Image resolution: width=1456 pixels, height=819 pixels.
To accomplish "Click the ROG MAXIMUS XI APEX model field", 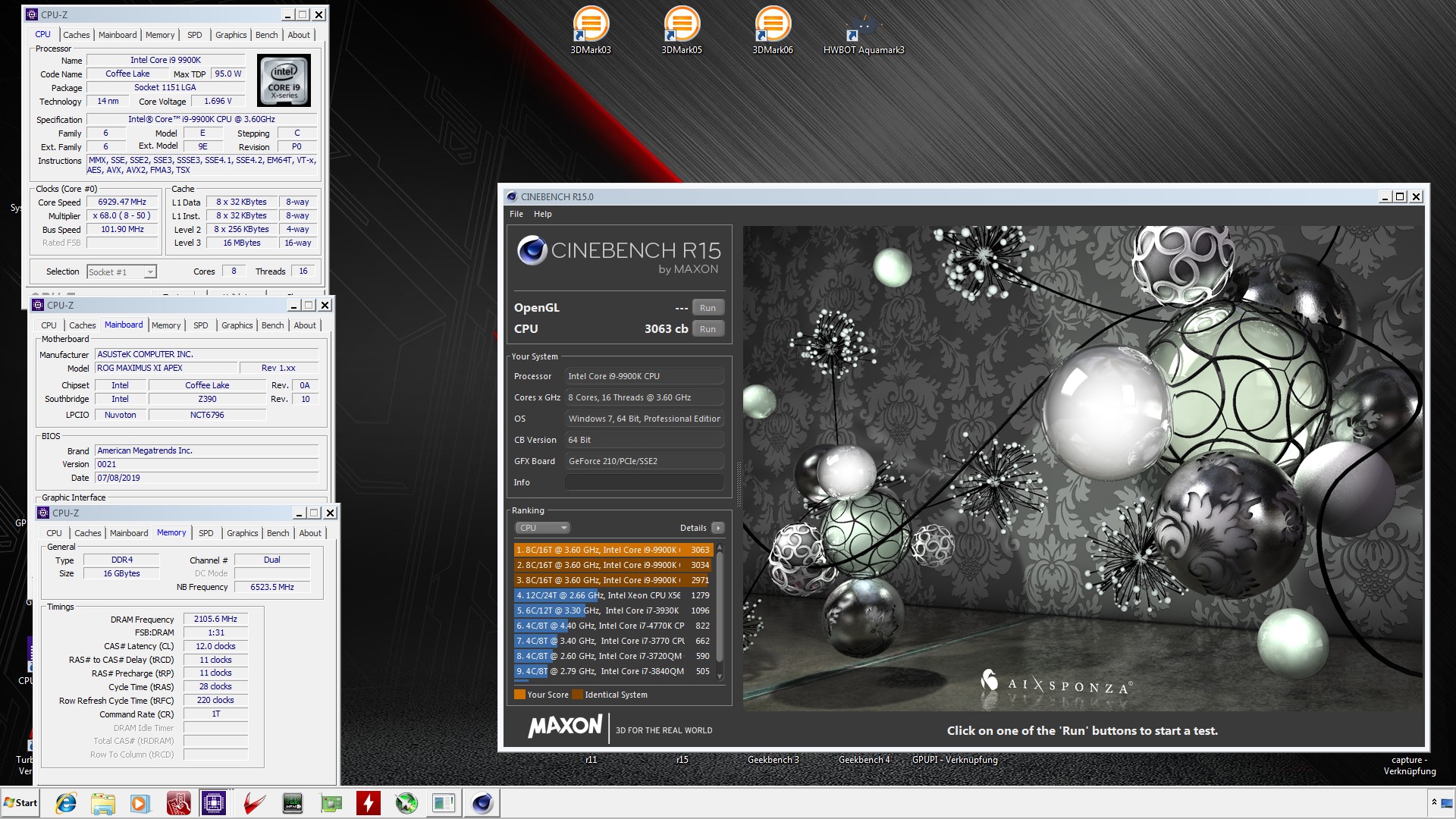I will pyautogui.click(x=165, y=368).
